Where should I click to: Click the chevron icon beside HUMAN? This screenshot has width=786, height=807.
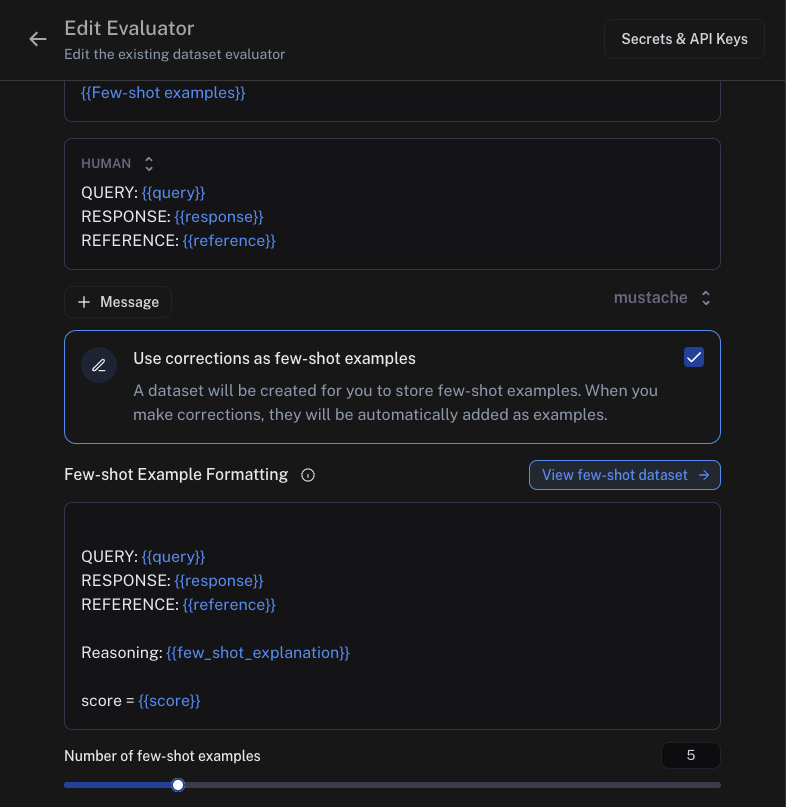(147, 163)
